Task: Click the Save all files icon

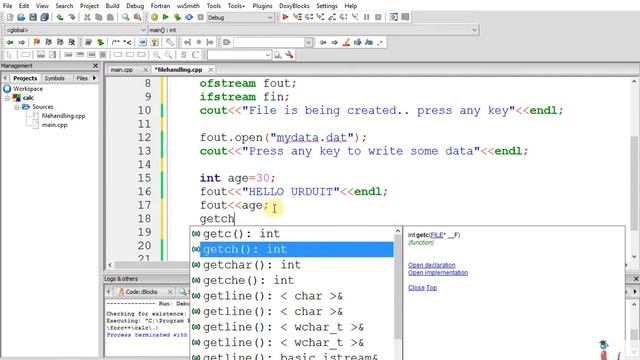Action: (44, 17)
